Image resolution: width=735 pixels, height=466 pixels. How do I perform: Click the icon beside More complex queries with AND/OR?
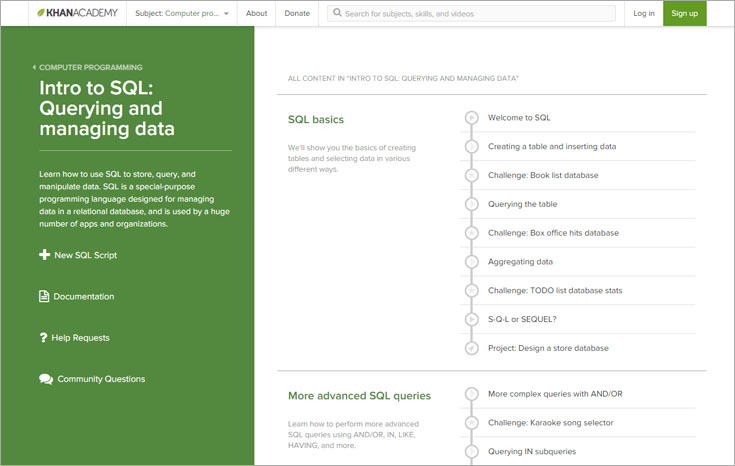point(472,394)
